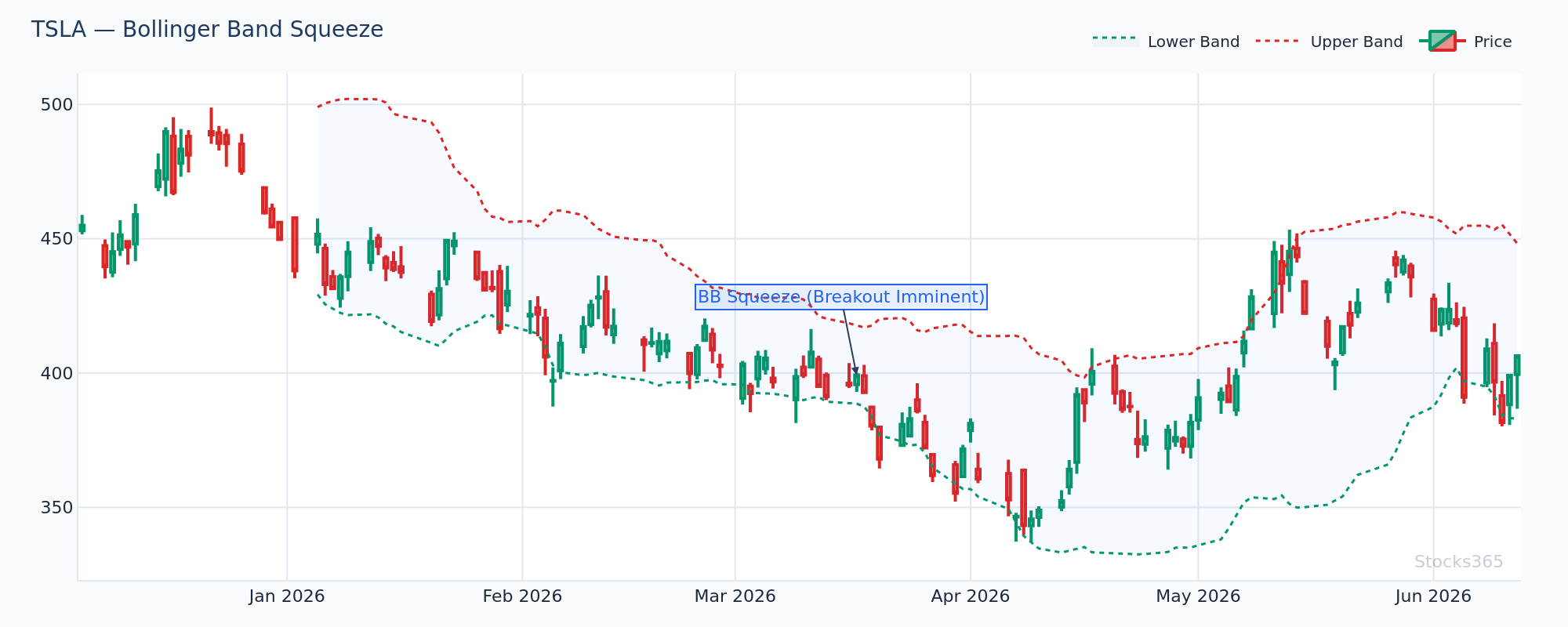The height and width of the screenshot is (627, 1568).
Task: Click the May 2026 x-axis label
Action: [x=1198, y=596]
